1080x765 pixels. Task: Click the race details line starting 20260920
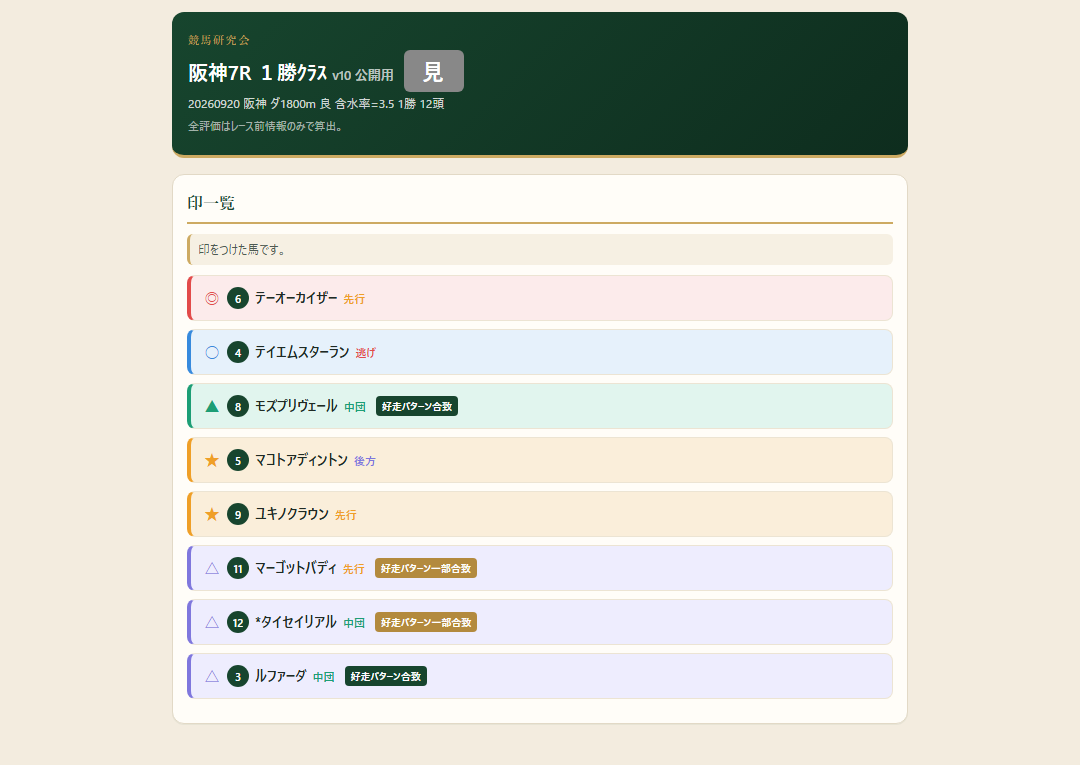pyautogui.click(x=316, y=103)
